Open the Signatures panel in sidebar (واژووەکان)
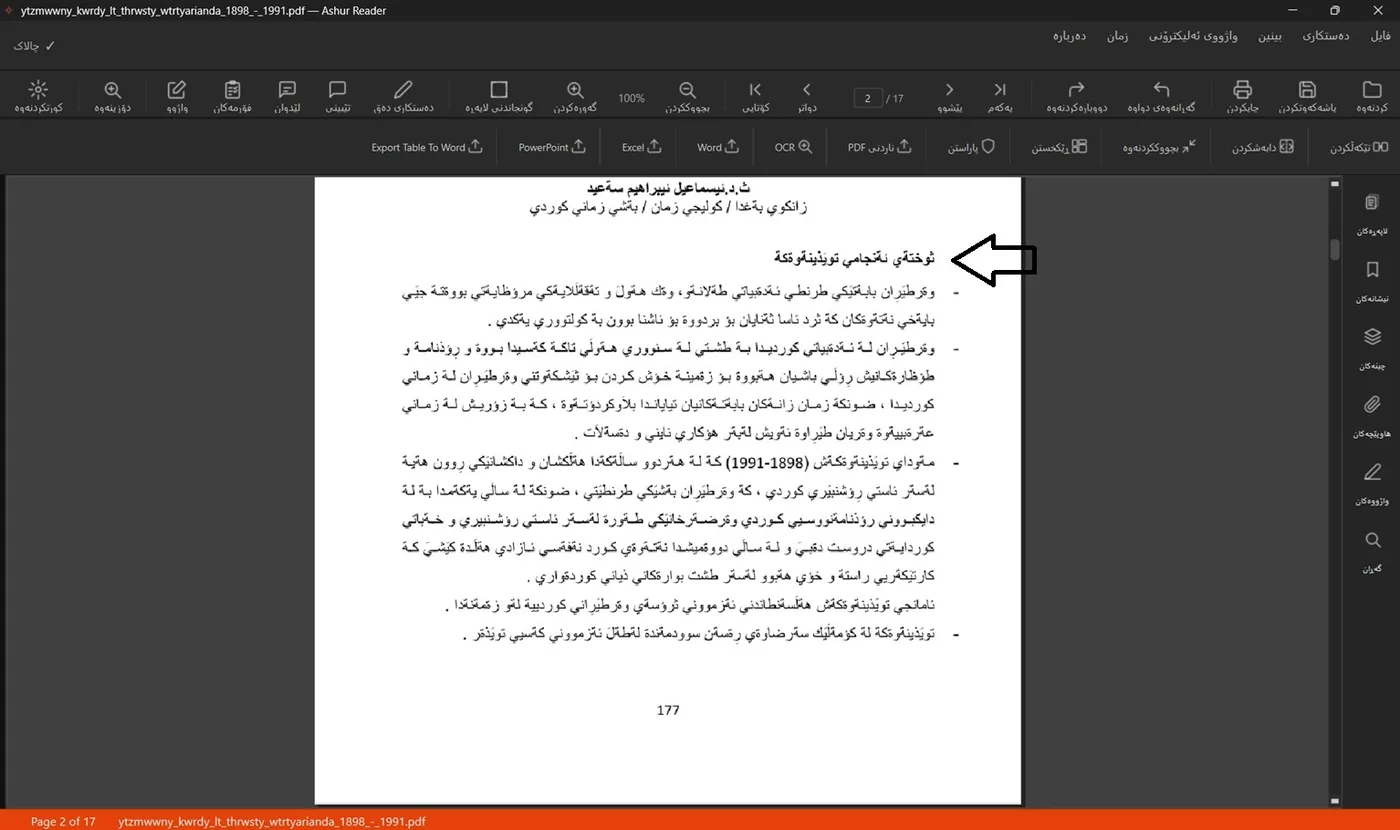The image size is (1400, 830). tap(1372, 484)
